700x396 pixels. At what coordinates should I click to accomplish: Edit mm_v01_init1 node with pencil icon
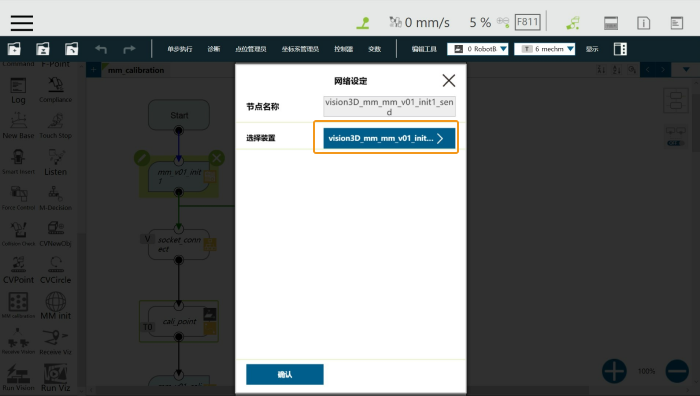pos(142,158)
